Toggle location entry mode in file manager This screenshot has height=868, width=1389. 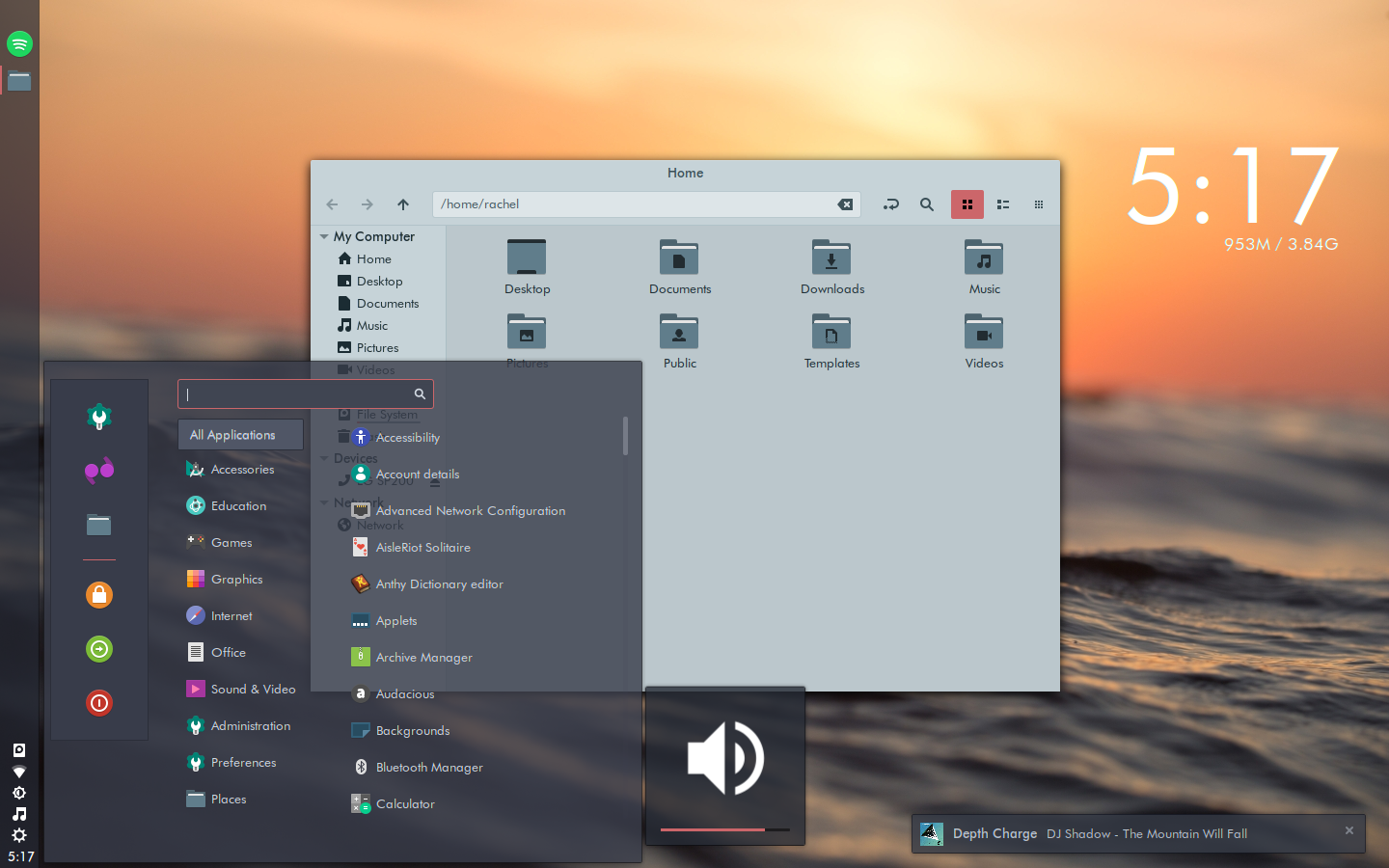click(891, 204)
